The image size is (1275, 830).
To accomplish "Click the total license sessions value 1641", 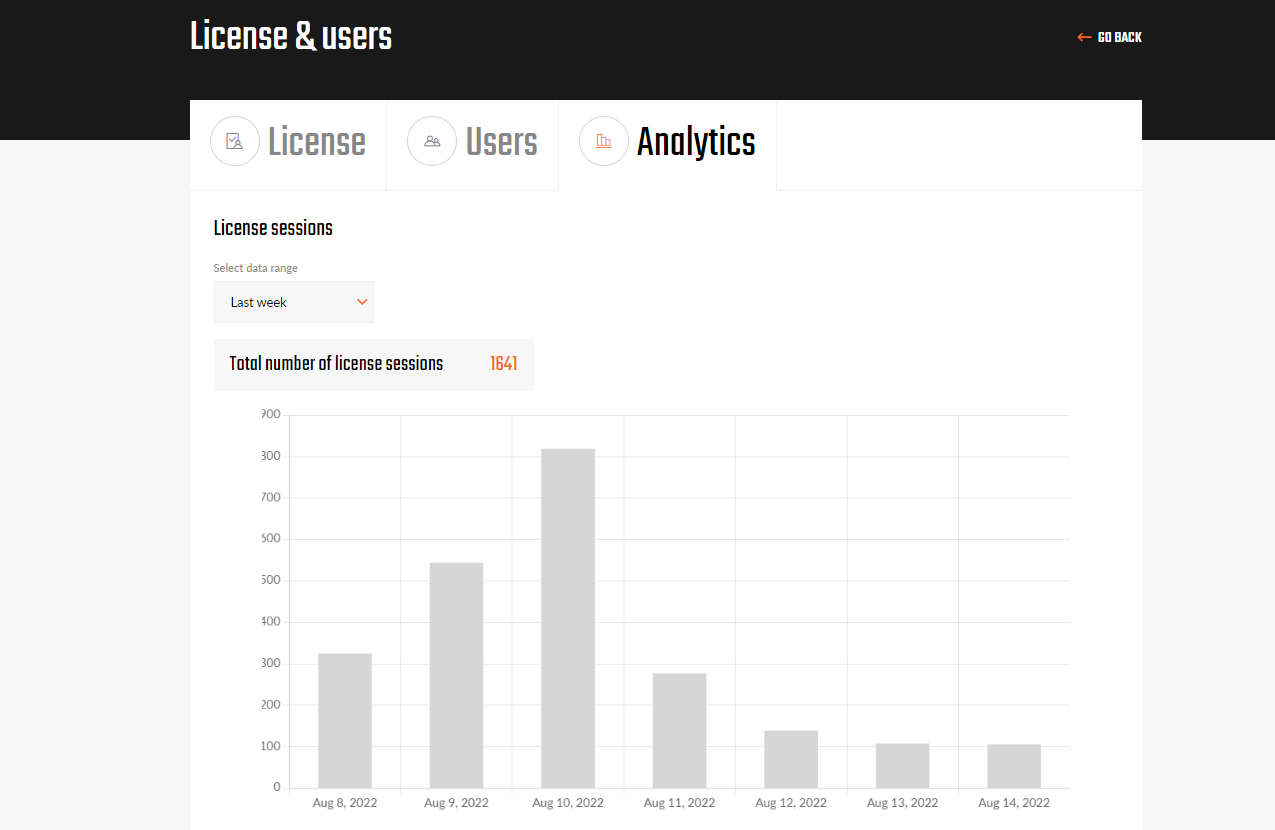I will tap(504, 364).
